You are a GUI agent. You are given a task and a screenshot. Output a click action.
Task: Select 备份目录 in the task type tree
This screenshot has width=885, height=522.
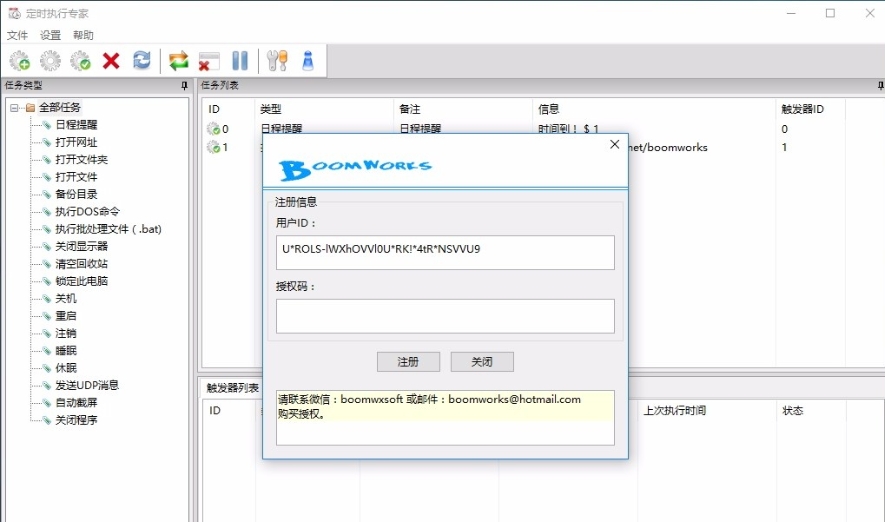(76, 195)
